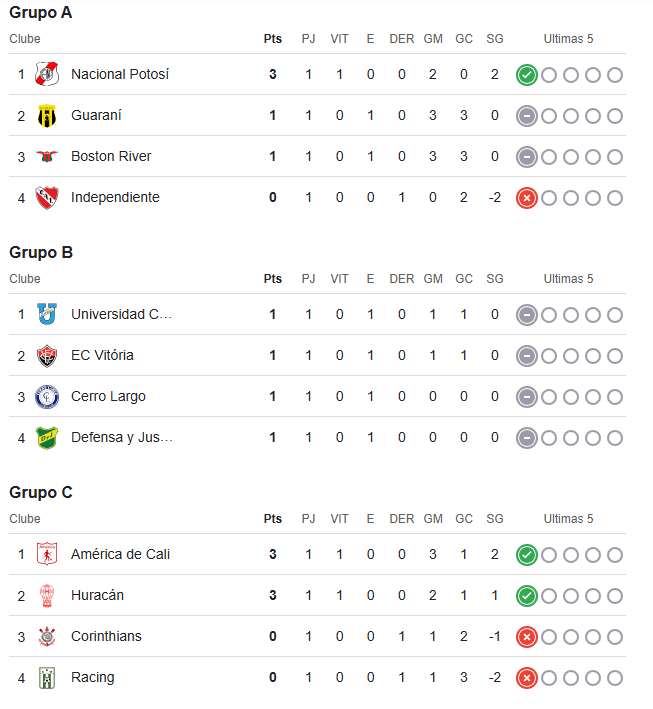Click Racing's red loss indicator
Image resolution: width=653 pixels, height=709 pixels.
pyautogui.click(x=527, y=678)
